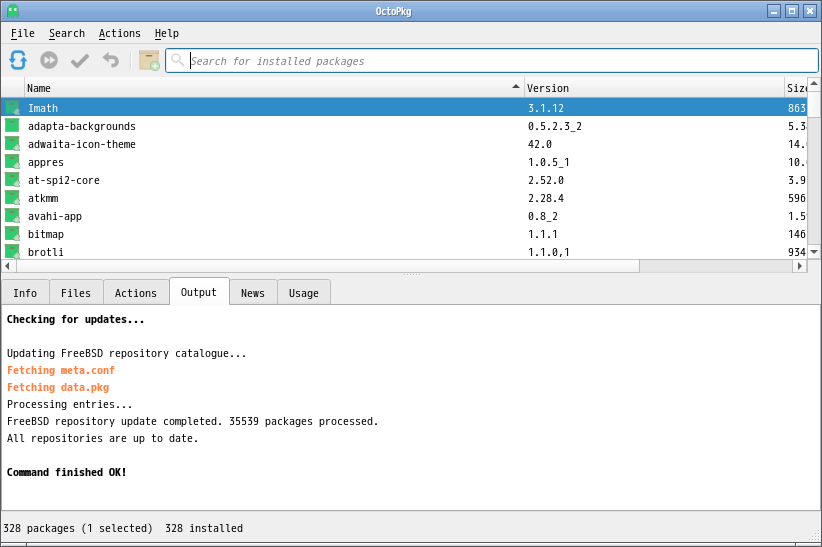Click the OctoPkg ghost icon in title bar
This screenshot has height=547, width=822.
[x=13, y=10]
